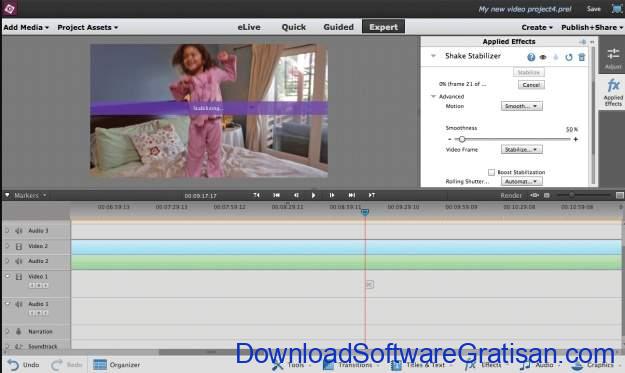Collapse the Audio 1 track
Screen dimensions: 625x373
pos(7,304)
